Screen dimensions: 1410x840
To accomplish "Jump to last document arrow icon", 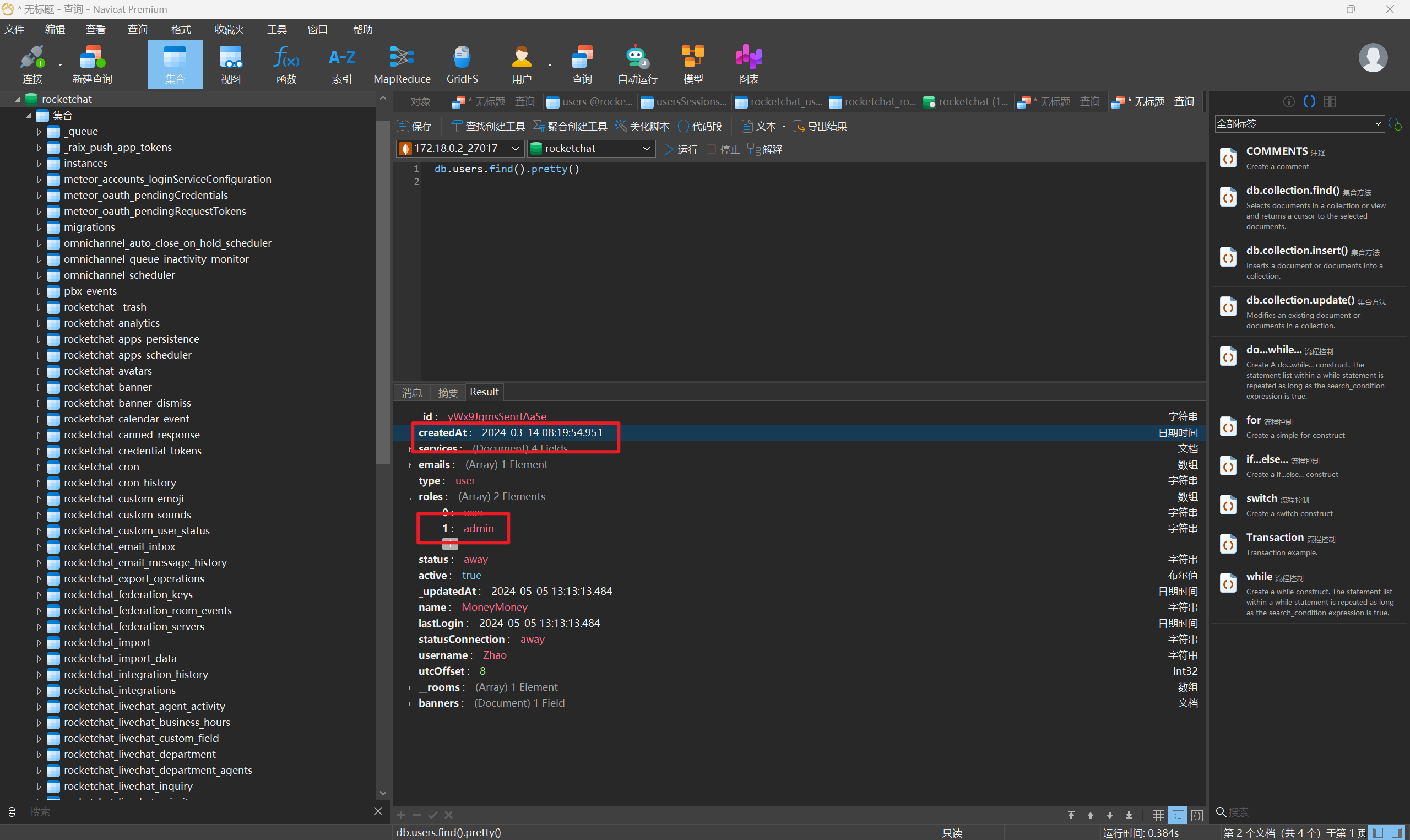I will pyautogui.click(x=1129, y=815).
